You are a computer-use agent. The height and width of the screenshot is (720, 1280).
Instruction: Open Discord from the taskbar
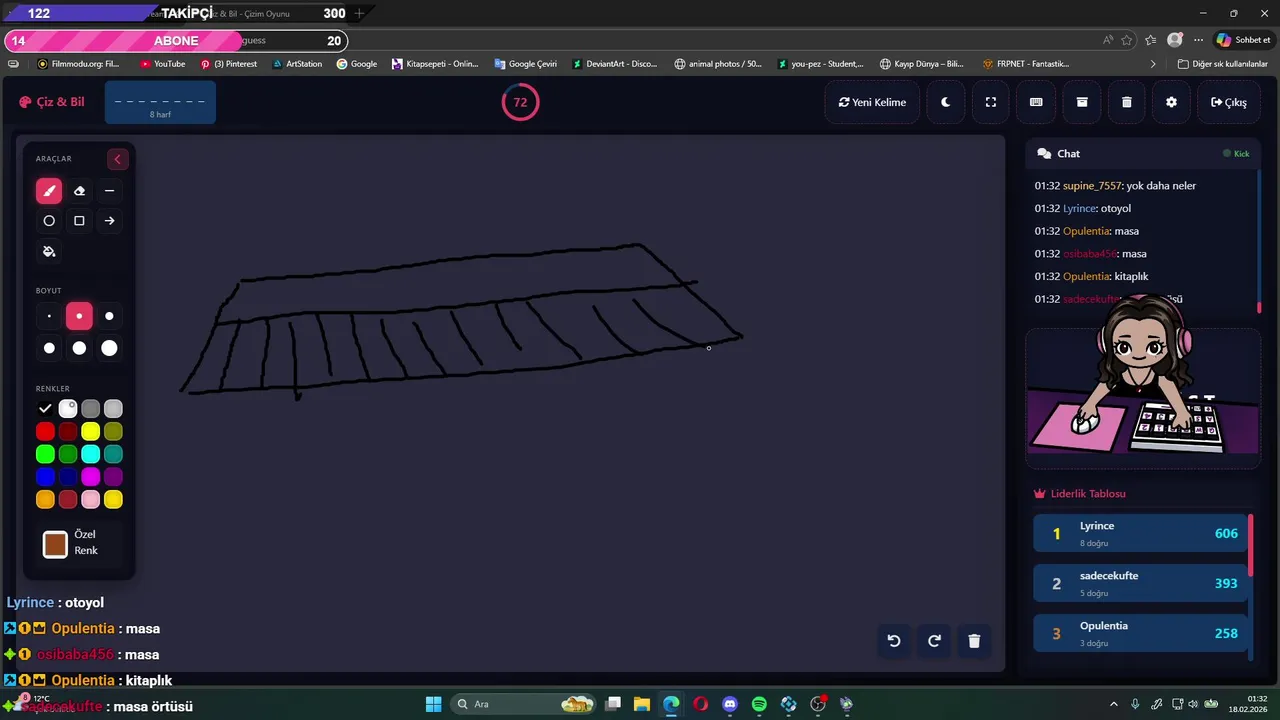click(730, 704)
